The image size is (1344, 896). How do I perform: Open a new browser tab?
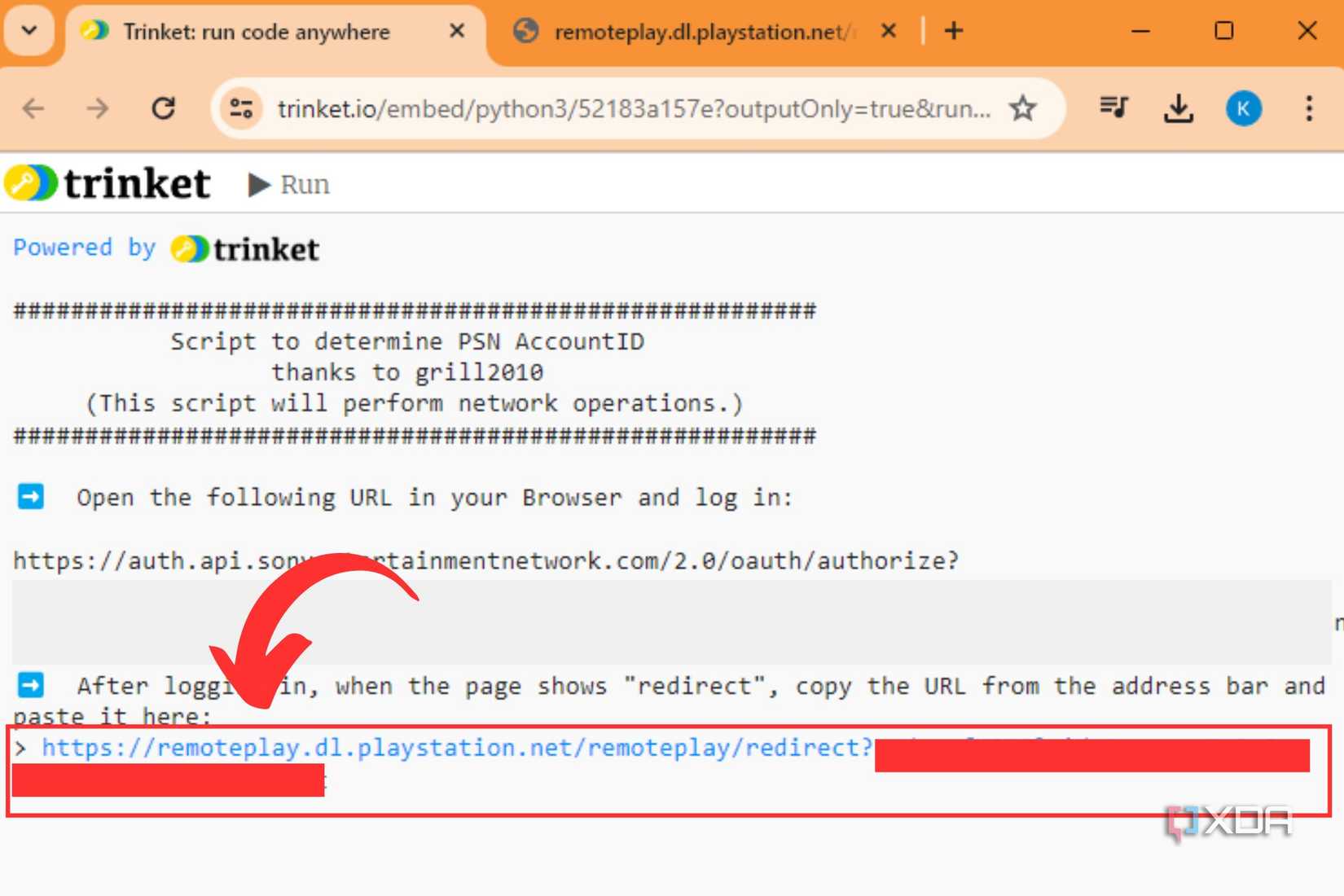click(954, 31)
